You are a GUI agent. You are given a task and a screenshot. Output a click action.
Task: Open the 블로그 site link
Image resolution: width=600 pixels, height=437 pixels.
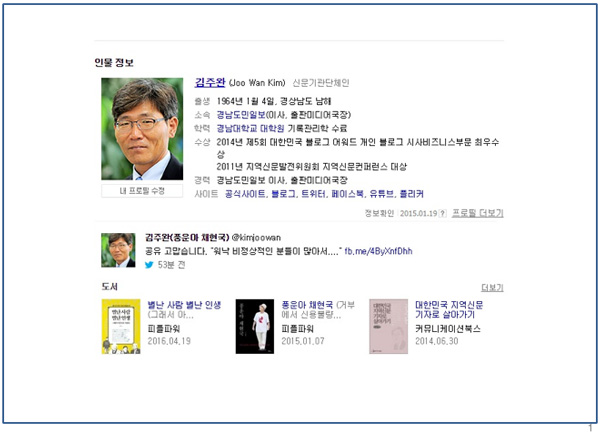(x=283, y=194)
